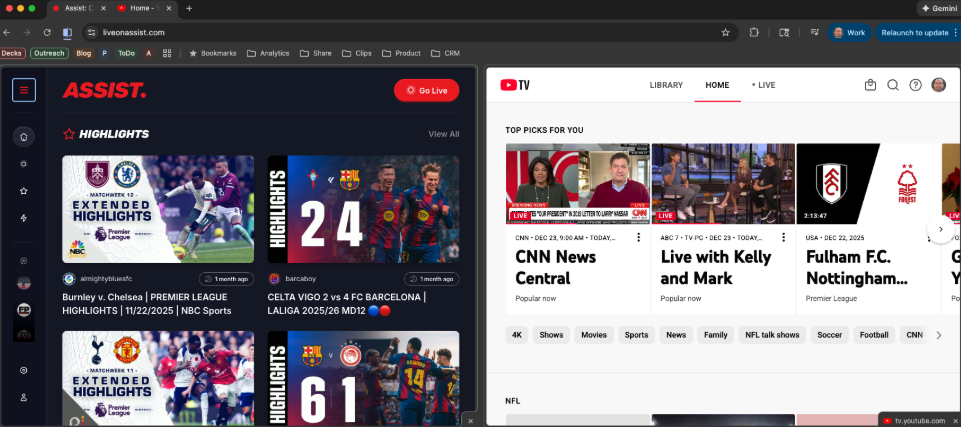The image size is (961, 427).
Task: Play the CNN News Central live thumbnail
Action: tap(577, 184)
